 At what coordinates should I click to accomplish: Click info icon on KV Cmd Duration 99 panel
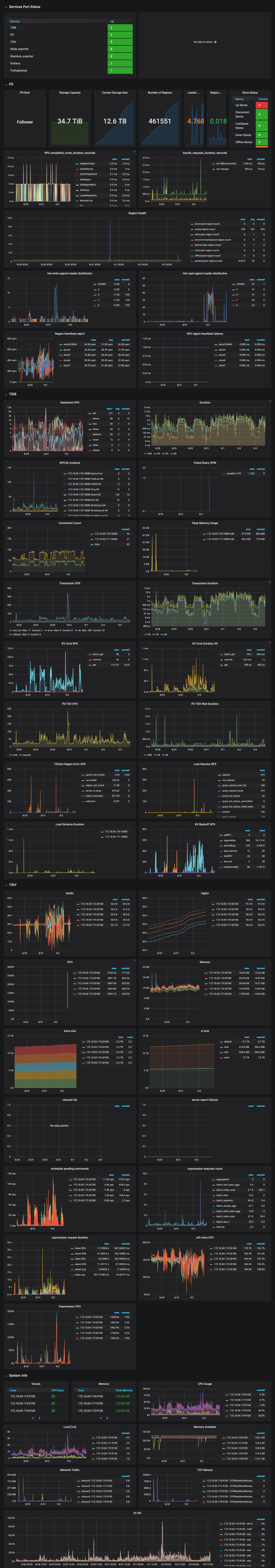[x=270, y=642]
